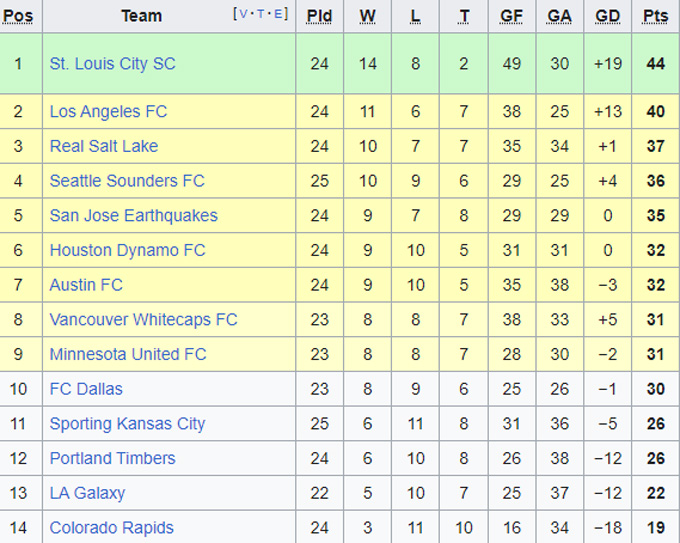Screen dimensions: 680x543
Task: Click the GD column header
Action: click(x=607, y=16)
